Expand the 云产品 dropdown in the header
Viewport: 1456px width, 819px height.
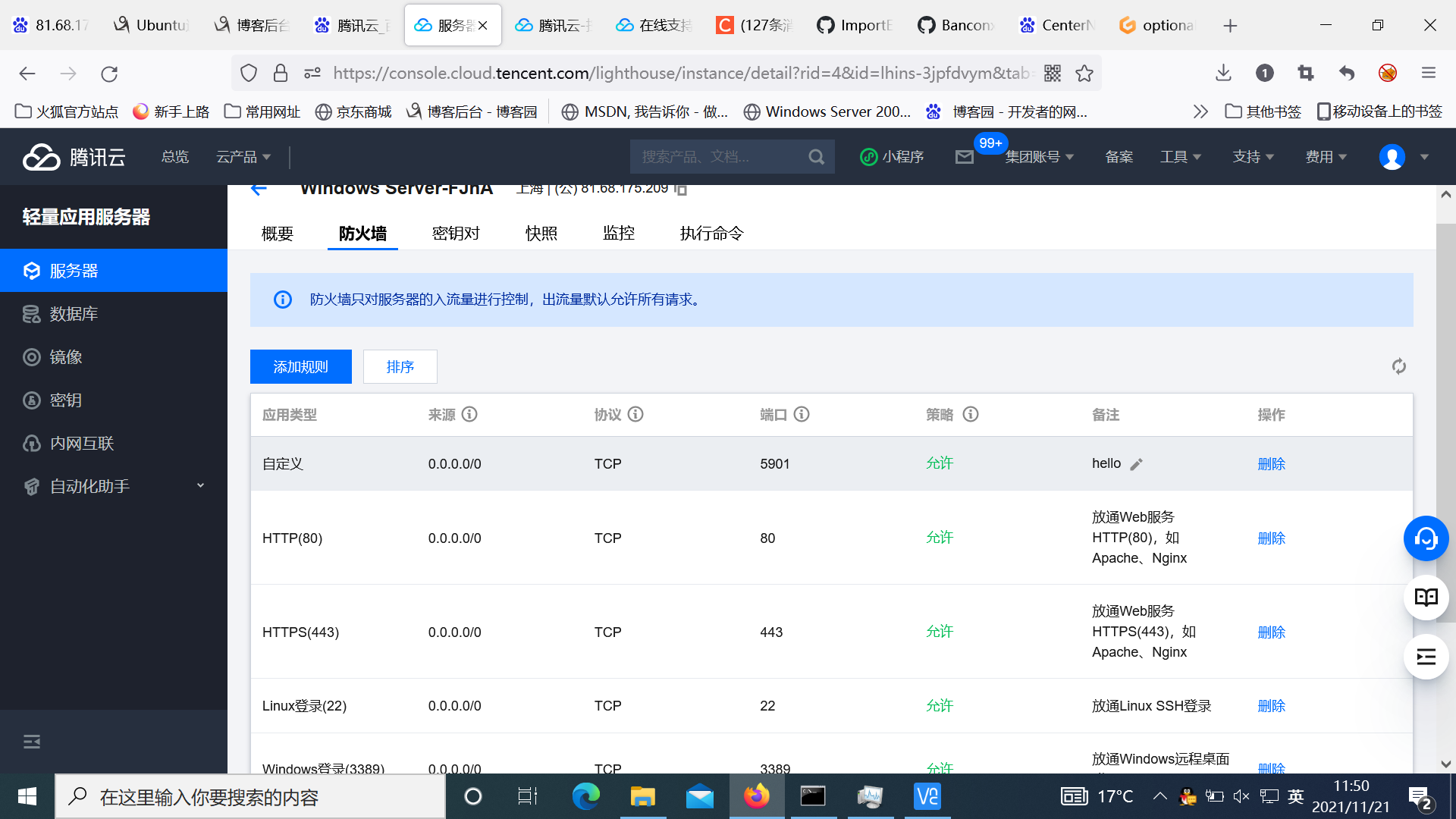tap(243, 157)
